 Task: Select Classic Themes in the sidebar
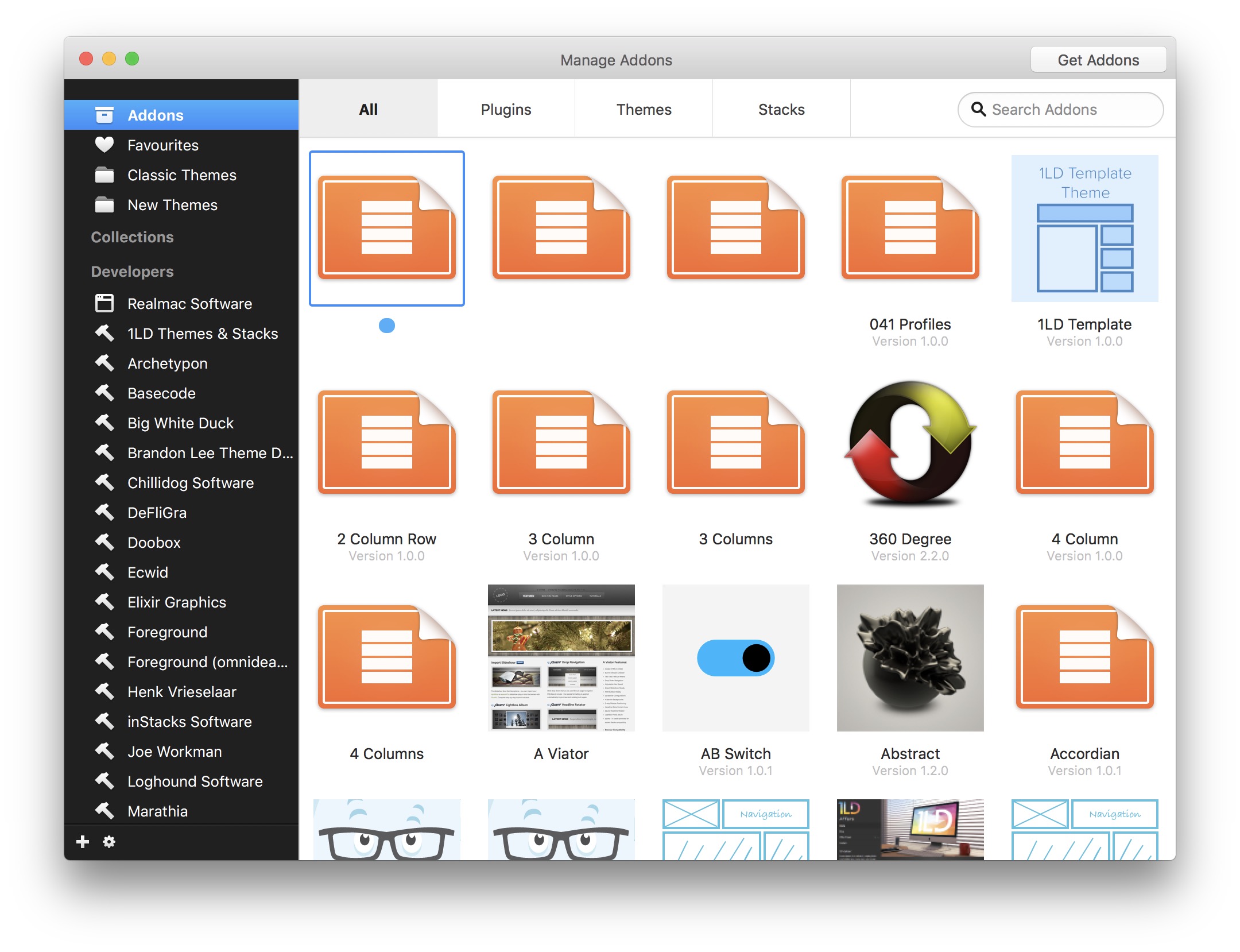181,175
